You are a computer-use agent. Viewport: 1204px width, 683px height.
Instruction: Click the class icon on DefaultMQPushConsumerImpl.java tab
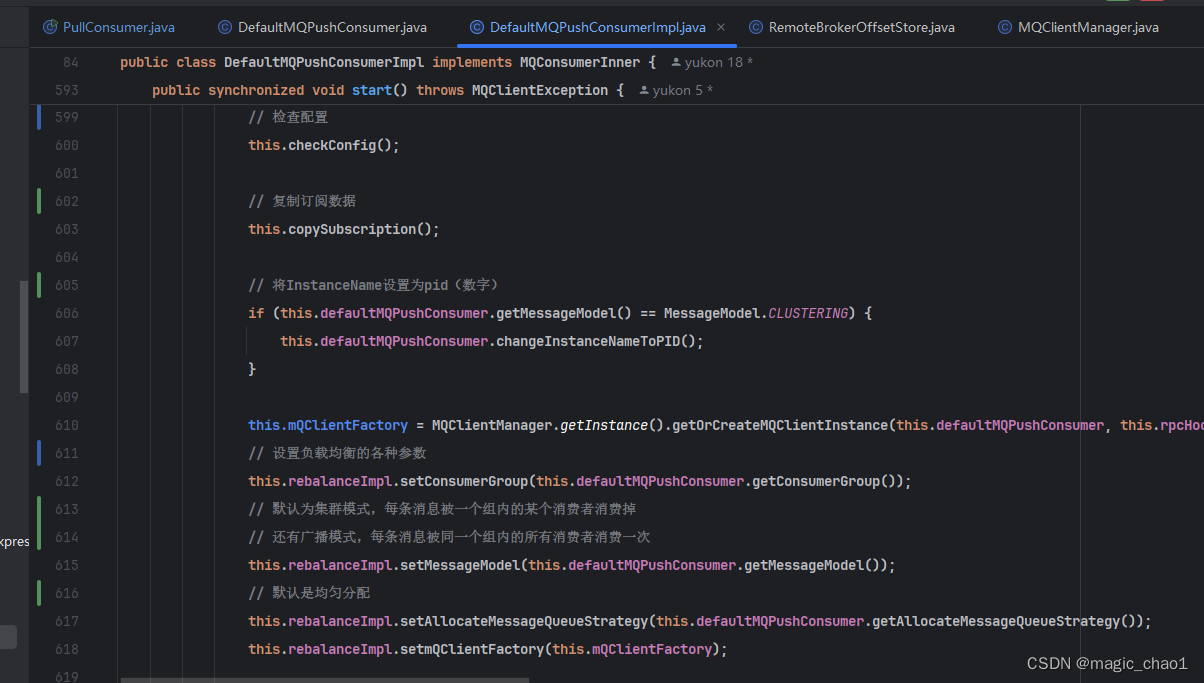click(x=475, y=27)
